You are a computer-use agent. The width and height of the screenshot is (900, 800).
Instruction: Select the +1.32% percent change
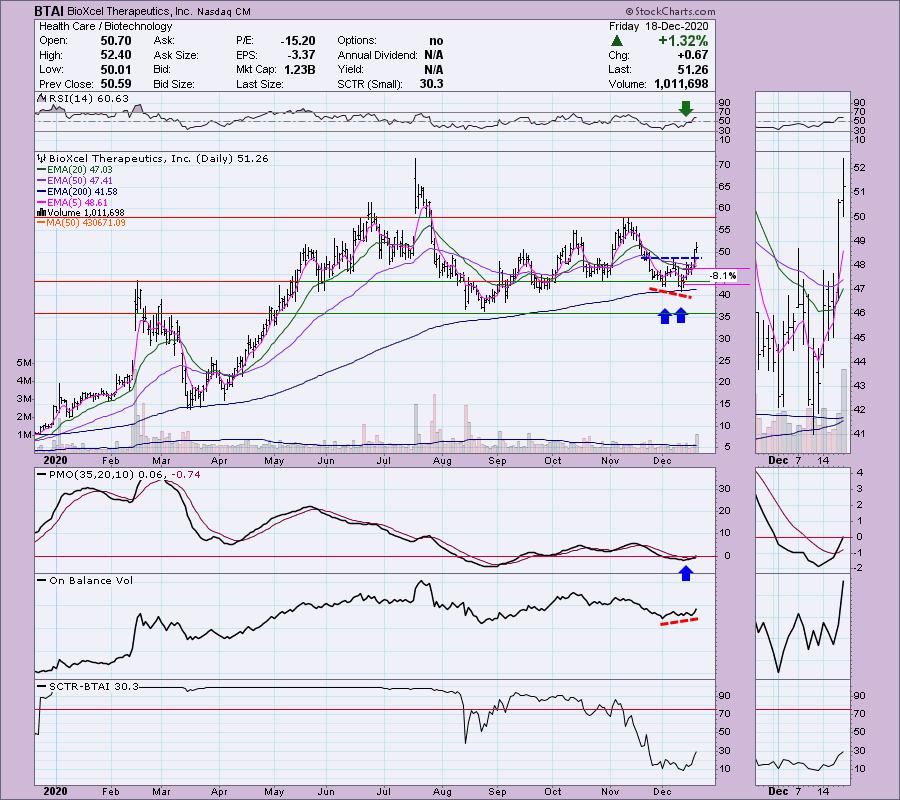[683, 41]
